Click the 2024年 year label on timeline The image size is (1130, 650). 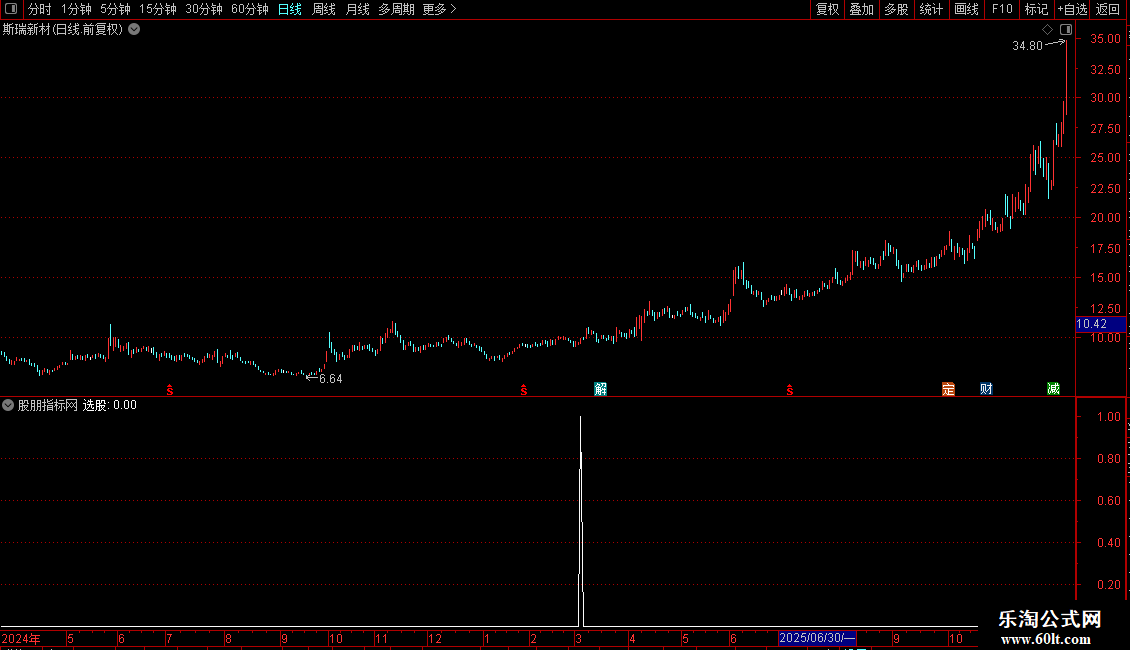21,638
